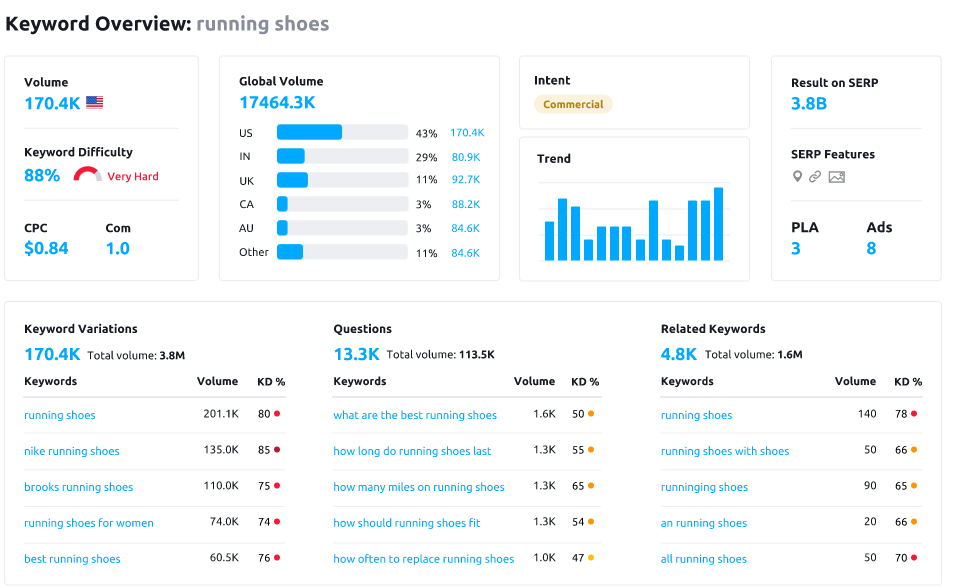Click red KD dot for nike running shoes
This screenshot has height=588, width=957.
pos(277,450)
